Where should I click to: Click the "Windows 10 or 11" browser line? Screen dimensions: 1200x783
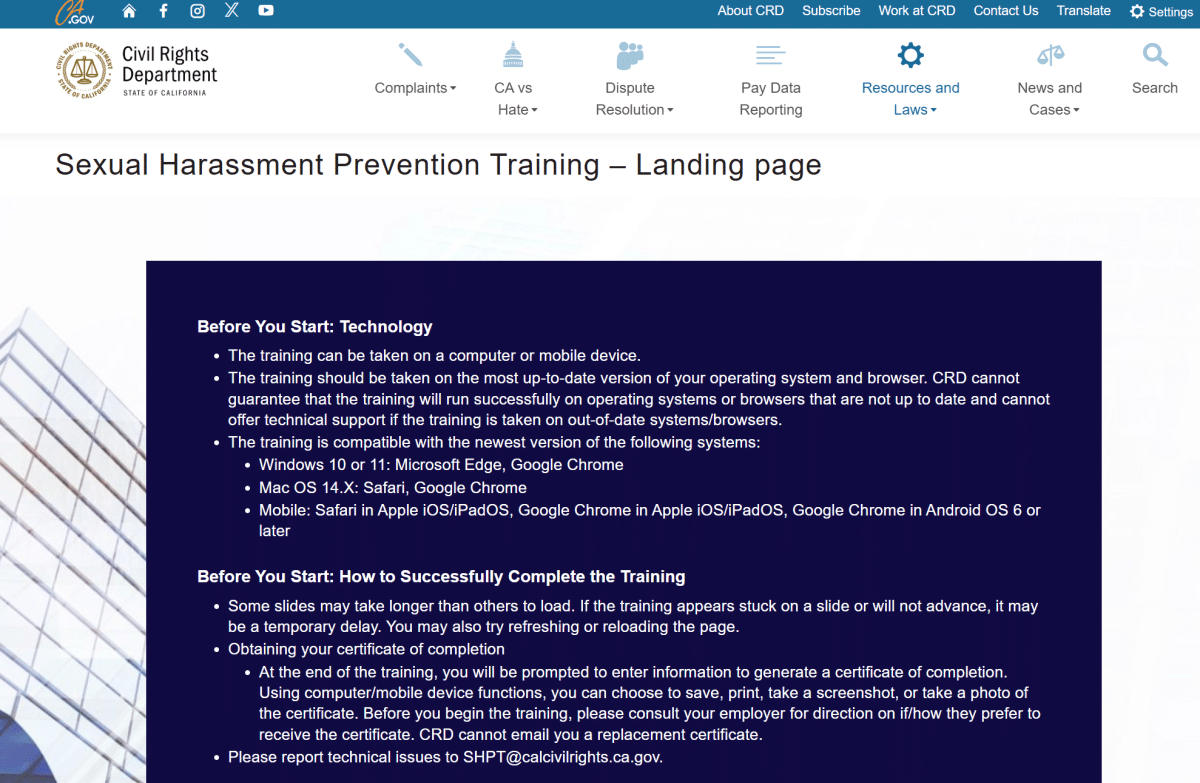click(441, 465)
